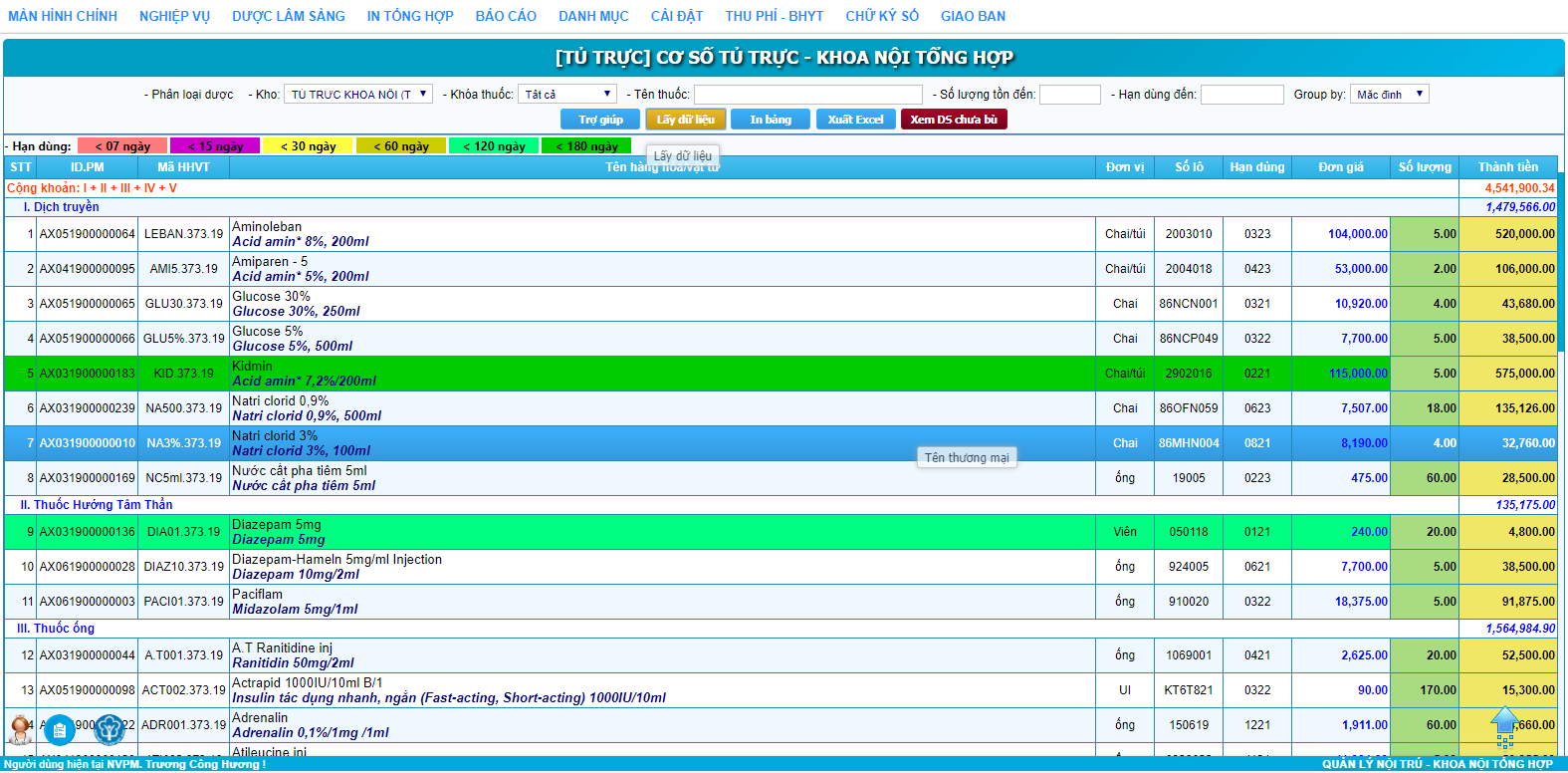Image resolution: width=1568 pixels, height=773 pixels.
Task: Open the BÁO CÁO menu
Action: (x=506, y=16)
